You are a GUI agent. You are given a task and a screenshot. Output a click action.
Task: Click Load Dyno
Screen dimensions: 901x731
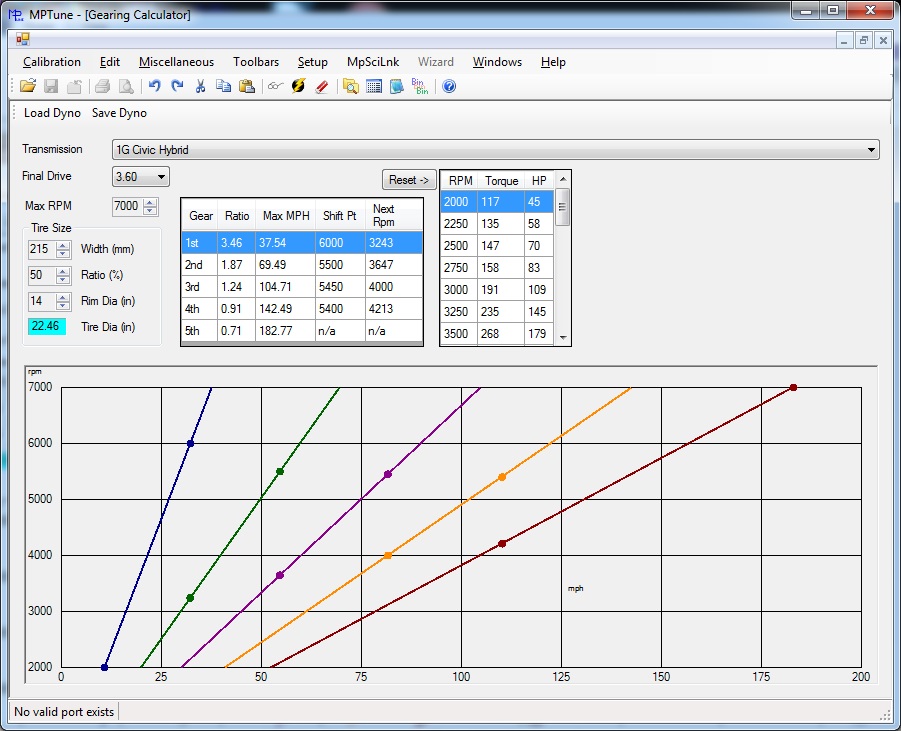coord(52,113)
